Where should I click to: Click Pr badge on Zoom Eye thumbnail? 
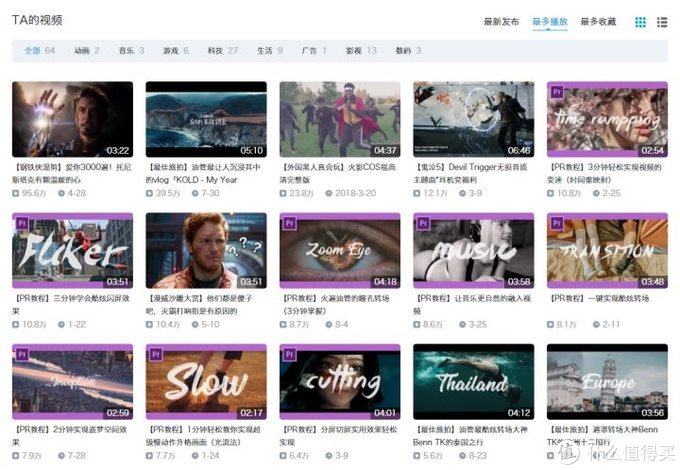288,223
